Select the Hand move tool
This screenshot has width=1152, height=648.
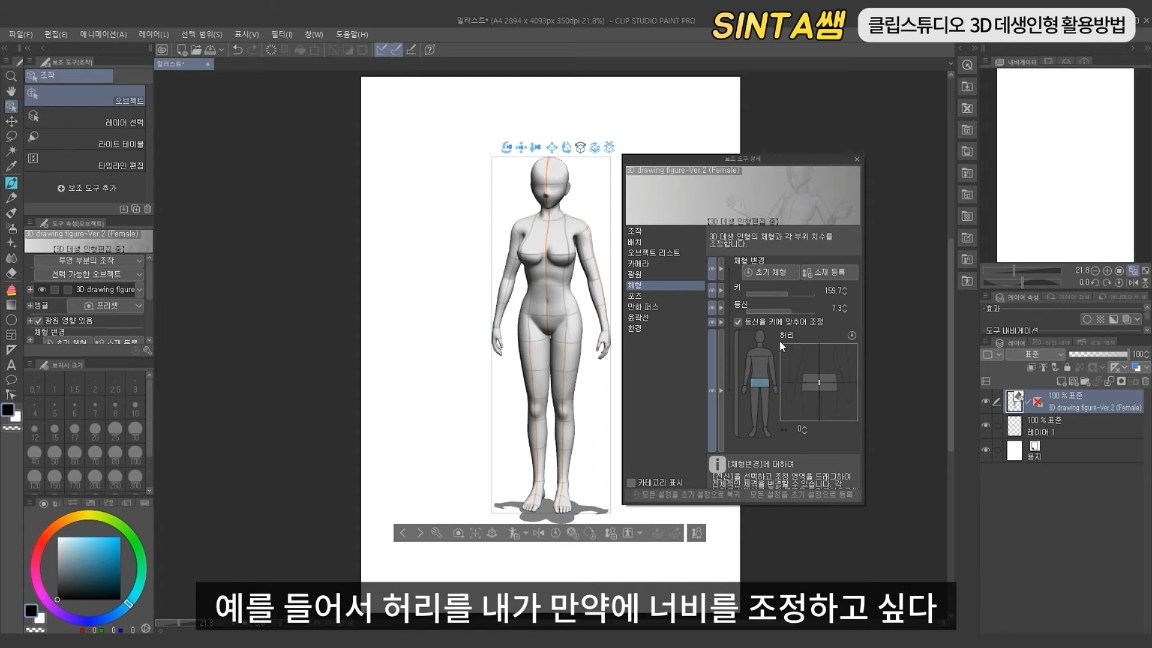point(11,91)
